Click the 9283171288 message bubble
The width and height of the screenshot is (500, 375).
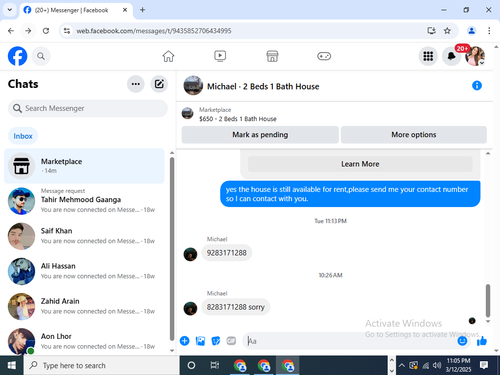[227, 253]
